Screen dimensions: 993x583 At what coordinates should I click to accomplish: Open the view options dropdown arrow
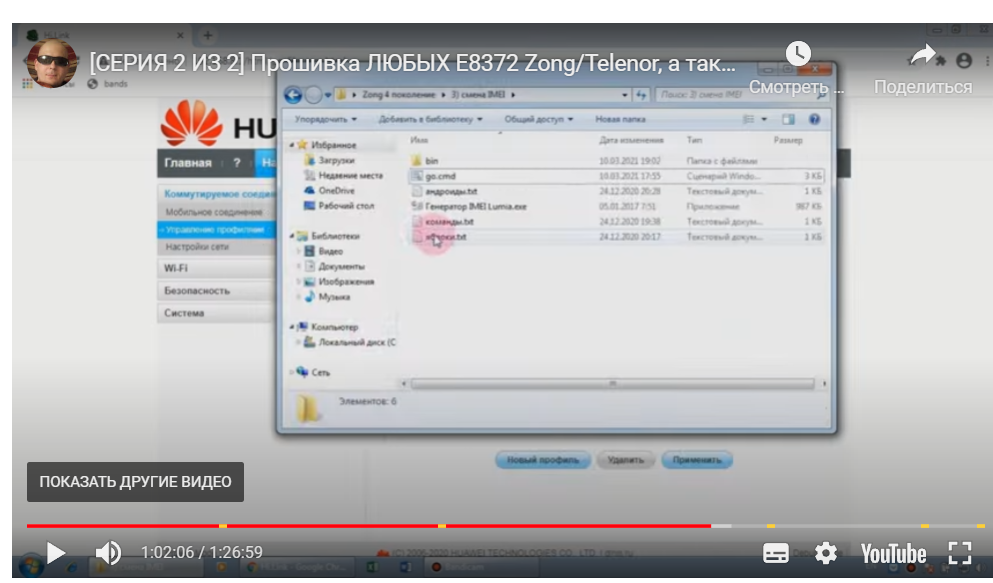(764, 119)
